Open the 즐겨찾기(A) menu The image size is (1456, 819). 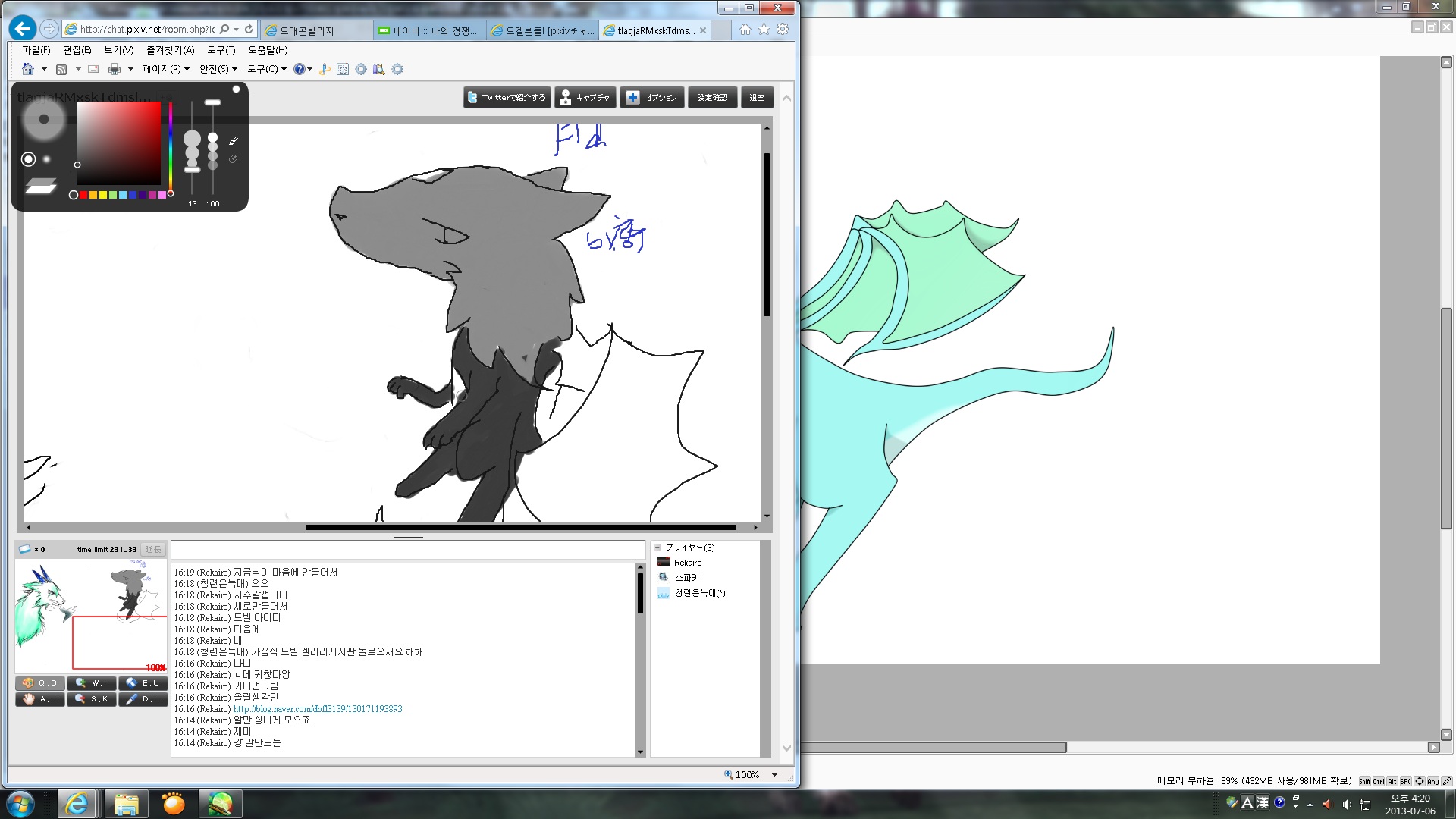[170, 50]
